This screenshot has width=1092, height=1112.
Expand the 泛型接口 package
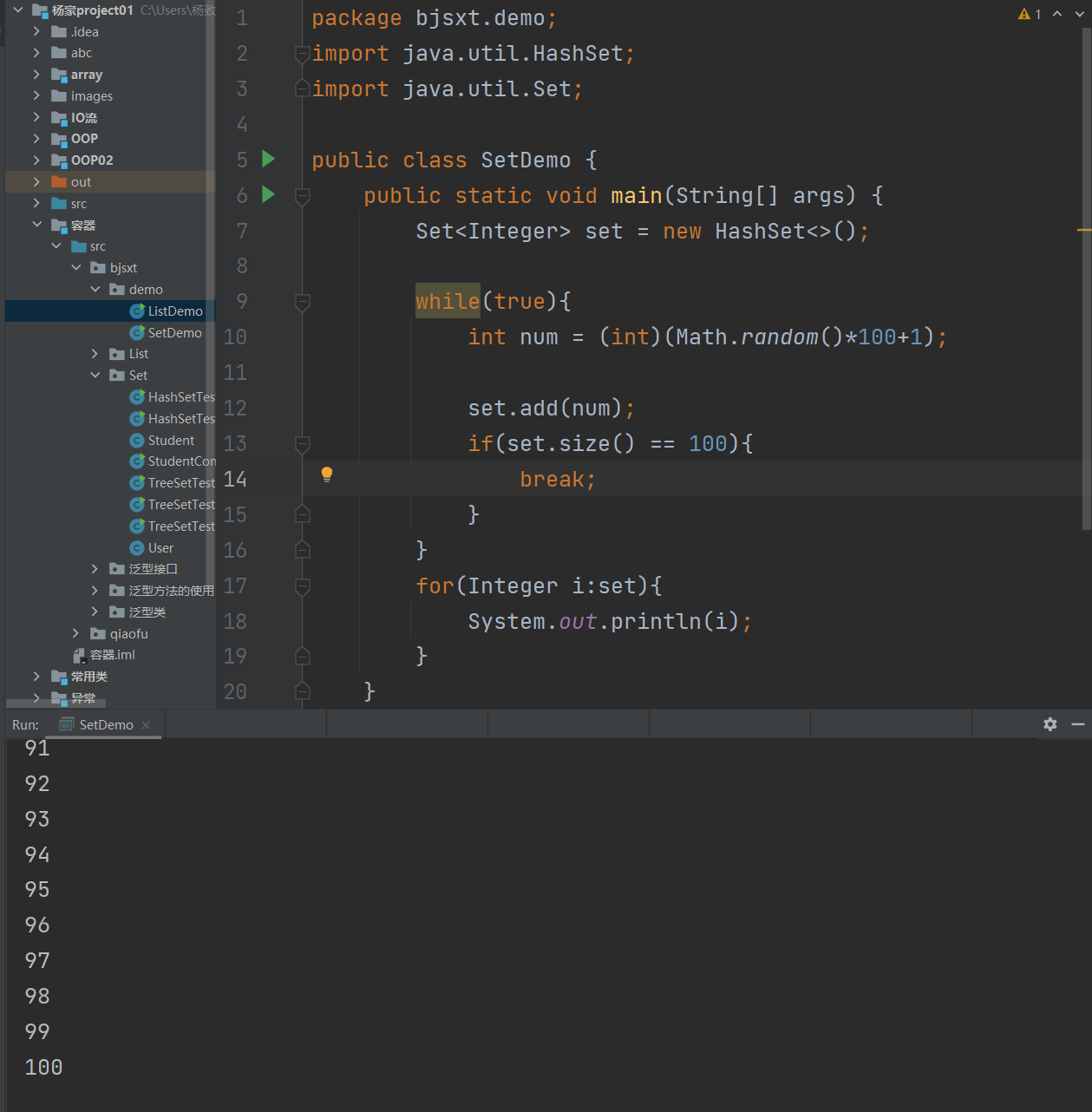coord(95,568)
